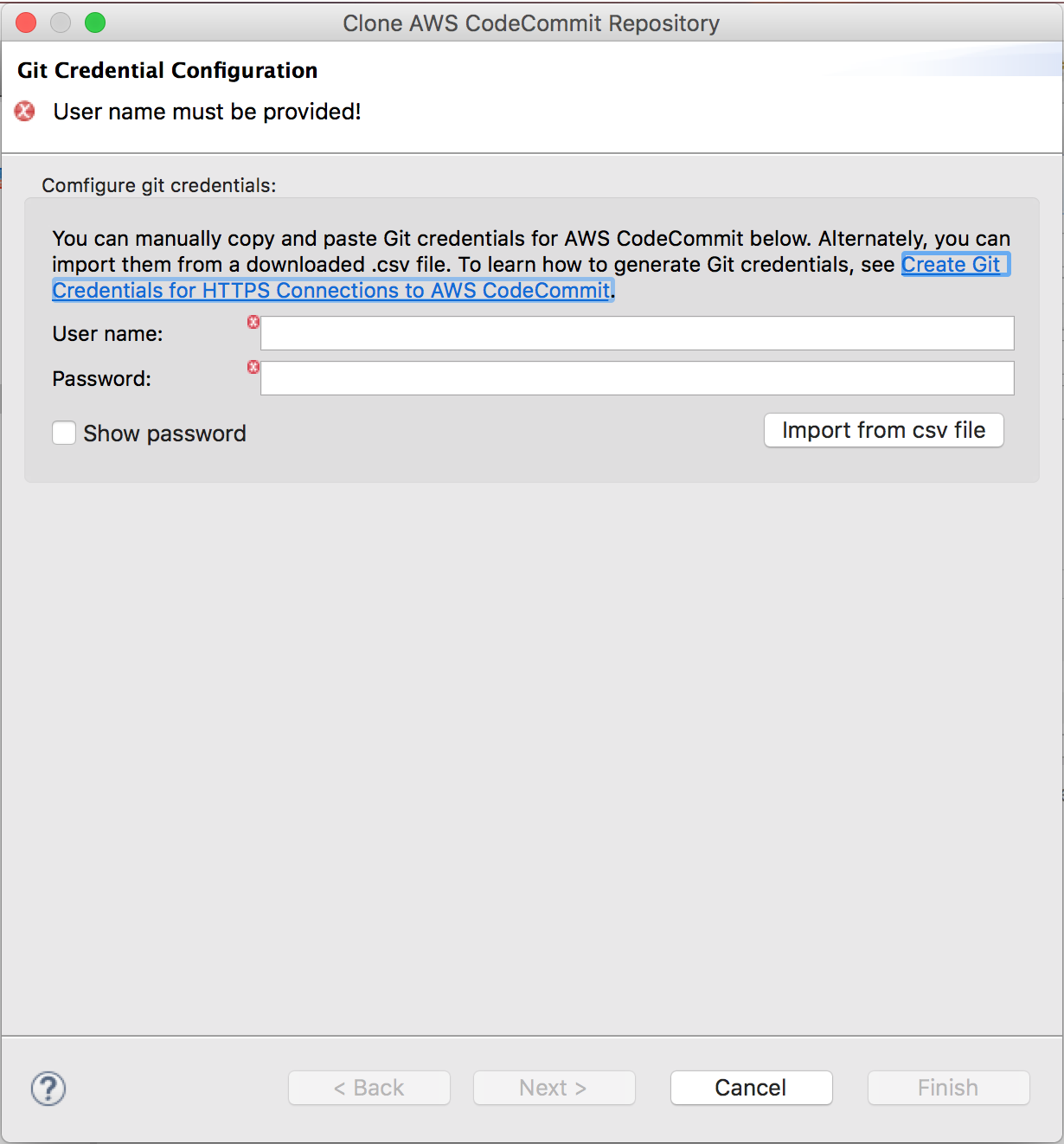Screen dimensions: 1064x1144
Task: Click the Comfigure git credentials label
Action: [159, 185]
